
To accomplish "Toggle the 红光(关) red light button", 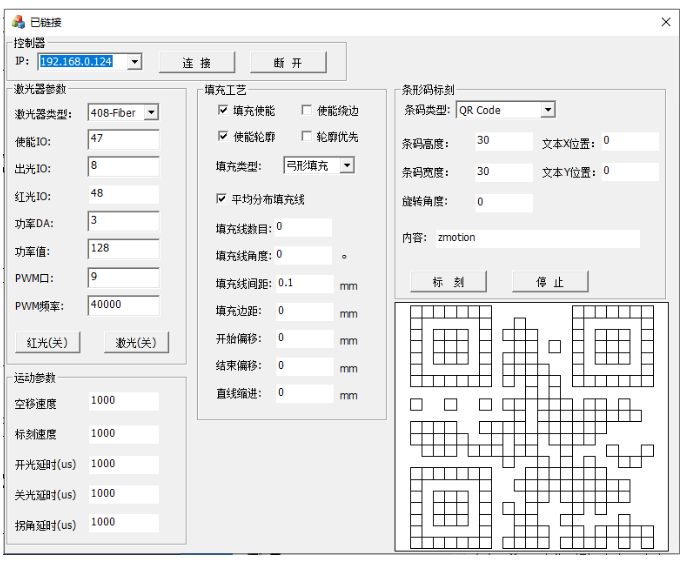I will (x=47, y=342).
